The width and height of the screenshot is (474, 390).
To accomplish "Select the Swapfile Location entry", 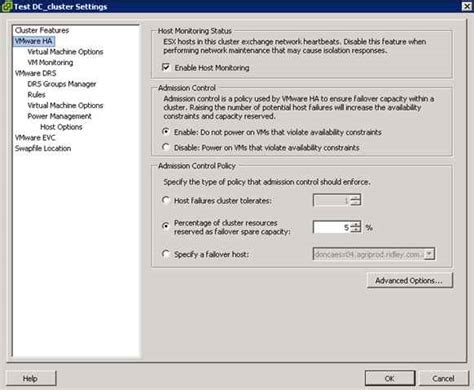I will [x=43, y=148].
